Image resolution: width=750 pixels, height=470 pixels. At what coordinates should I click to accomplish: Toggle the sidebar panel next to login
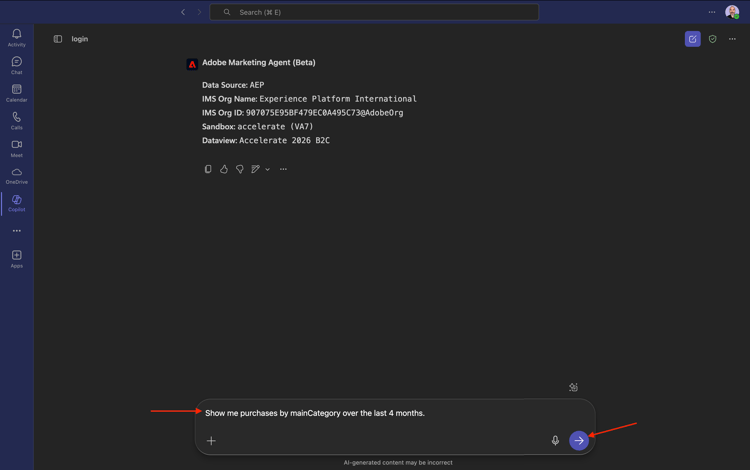(58, 39)
